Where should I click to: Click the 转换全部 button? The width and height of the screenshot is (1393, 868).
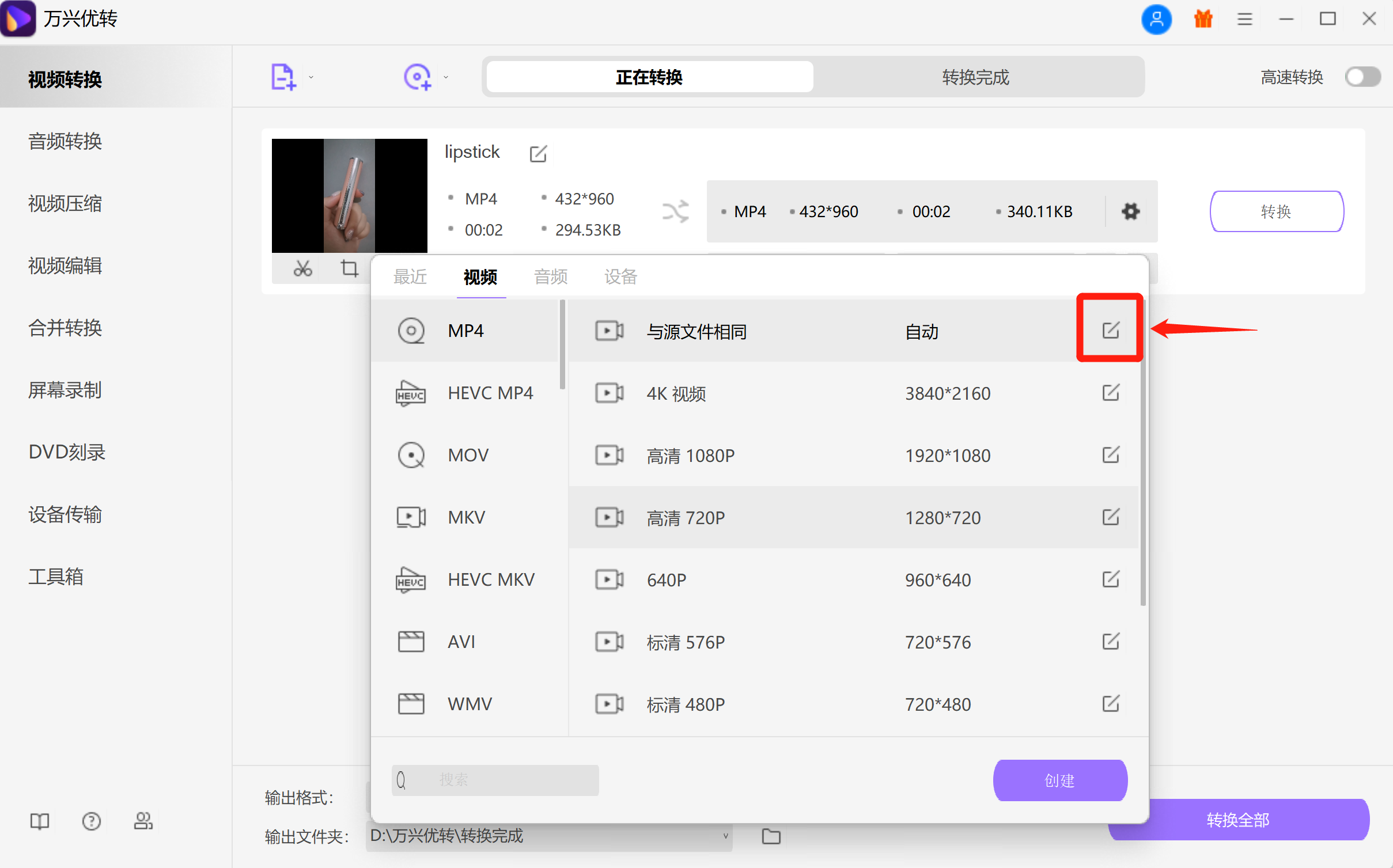[x=1237, y=820]
